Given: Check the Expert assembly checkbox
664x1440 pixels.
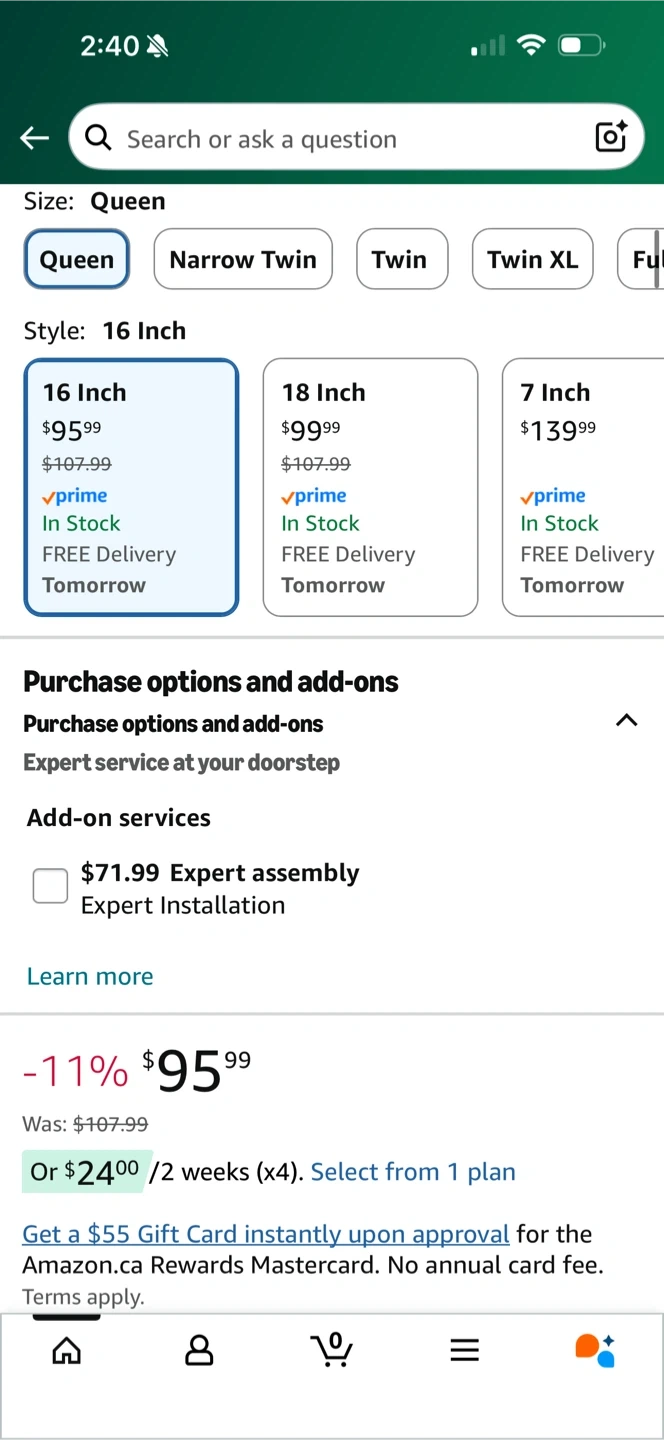Looking at the screenshot, I should [50, 886].
